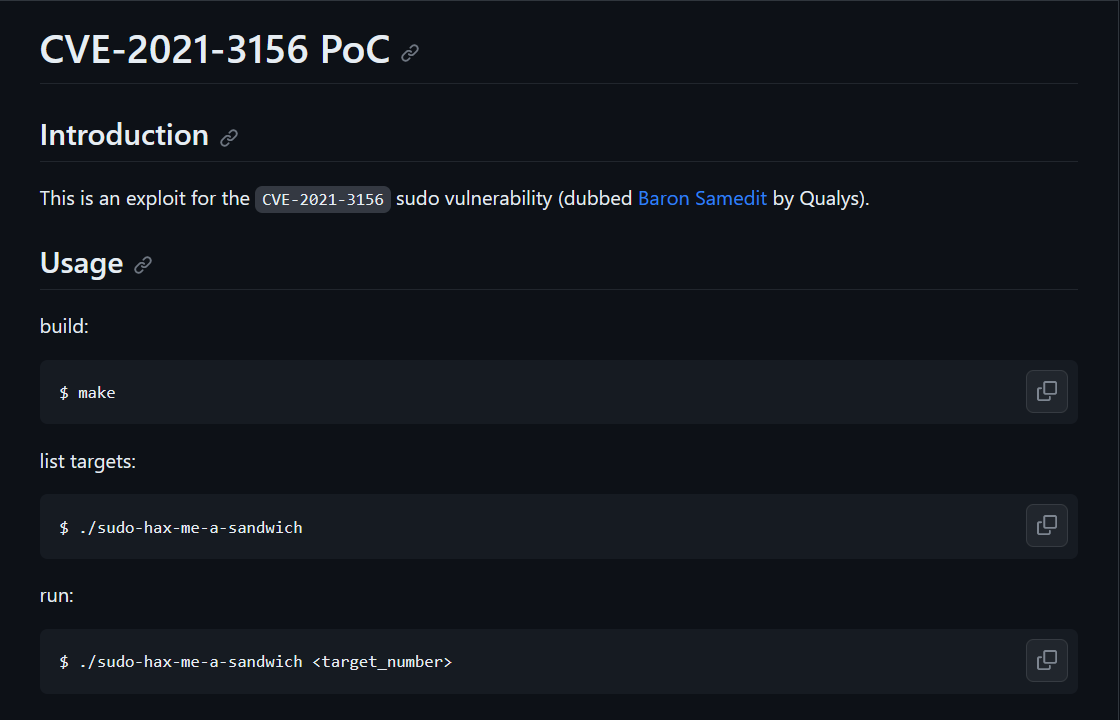Screen dimensions: 1120x720
Task: Click the word 'Qualys' in the introduction
Action: coord(829,199)
